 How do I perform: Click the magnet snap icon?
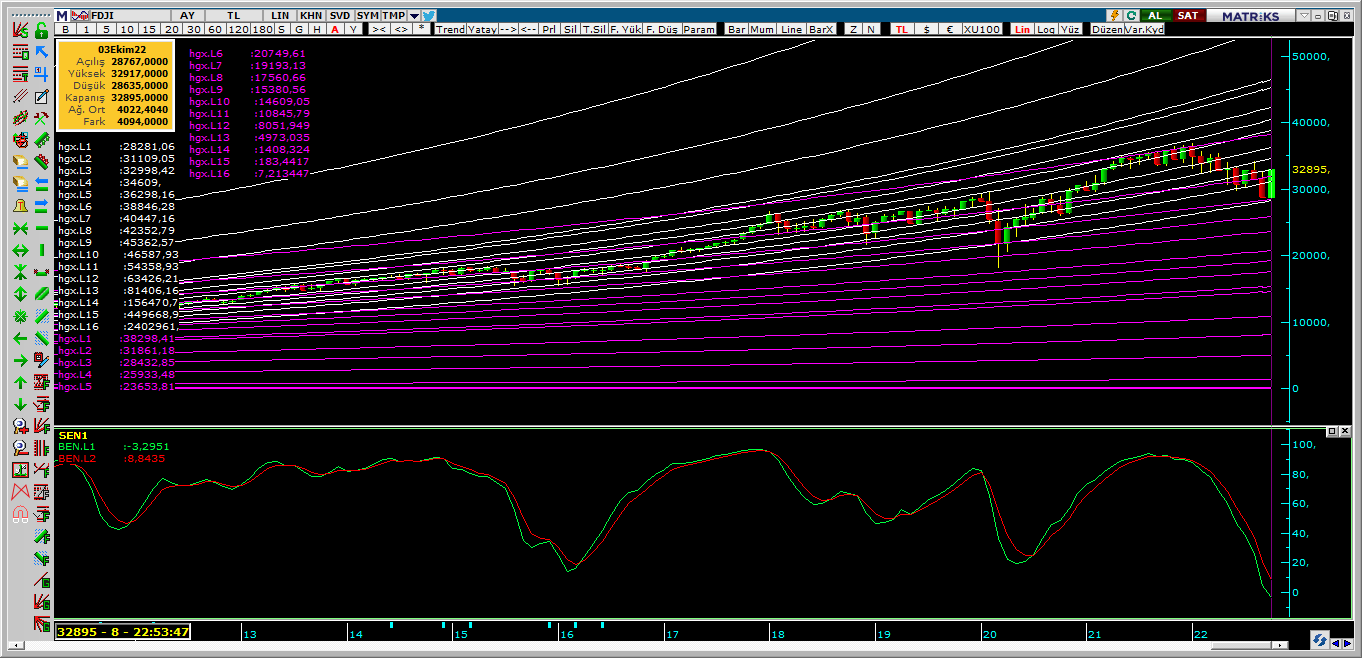click(x=20, y=513)
